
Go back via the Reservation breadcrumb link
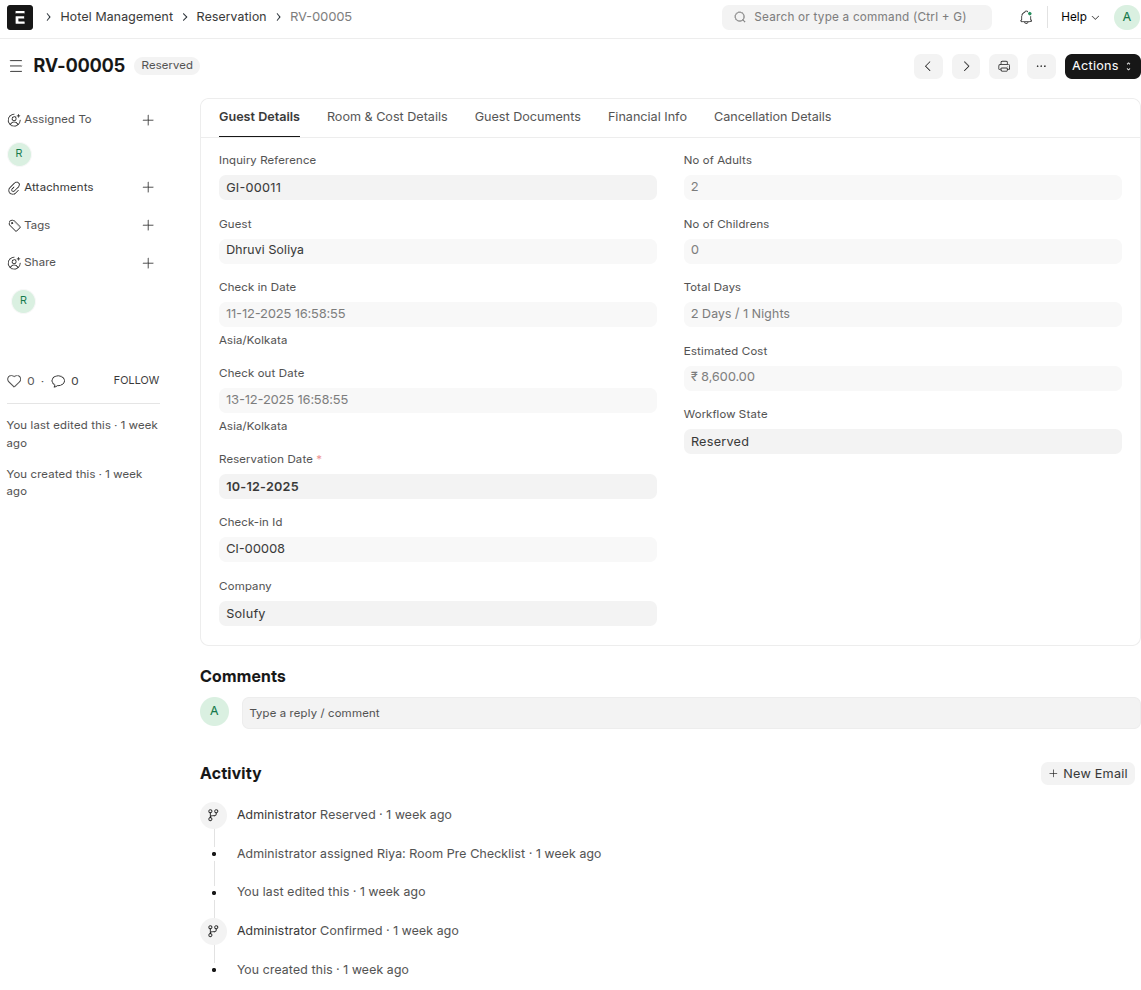231,17
